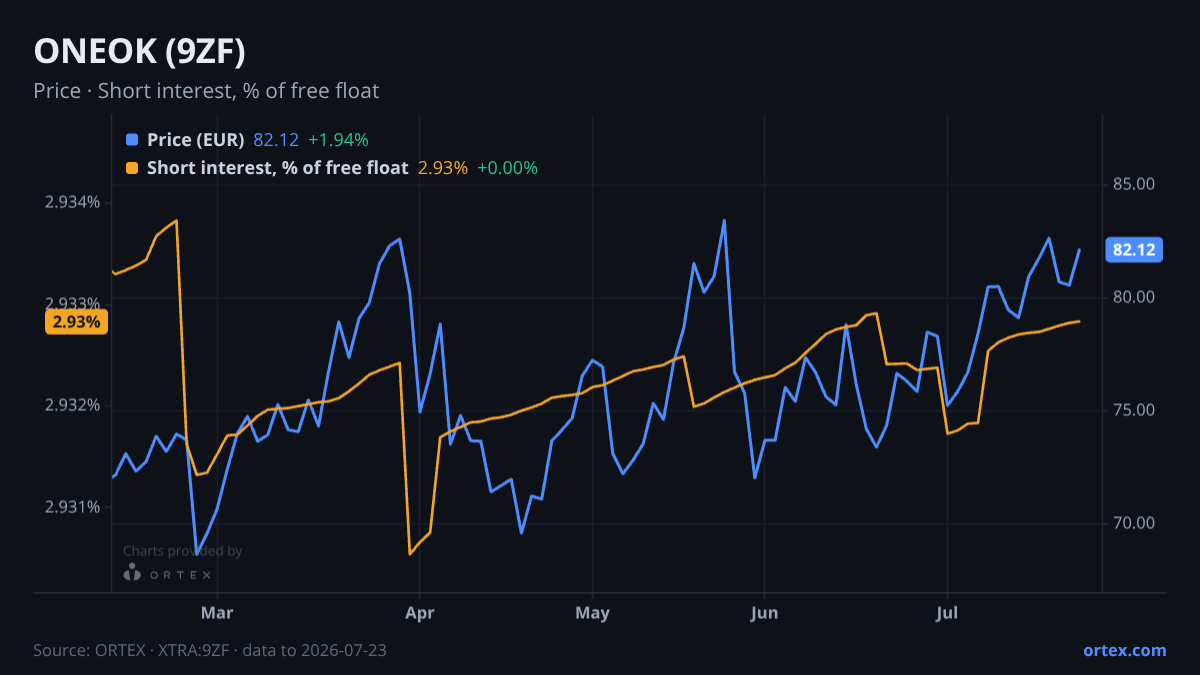The width and height of the screenshot is (1200, 675).
Task: Click the 85.00 right axis label
Action: pyautogui.click(x=1134, y=184)
